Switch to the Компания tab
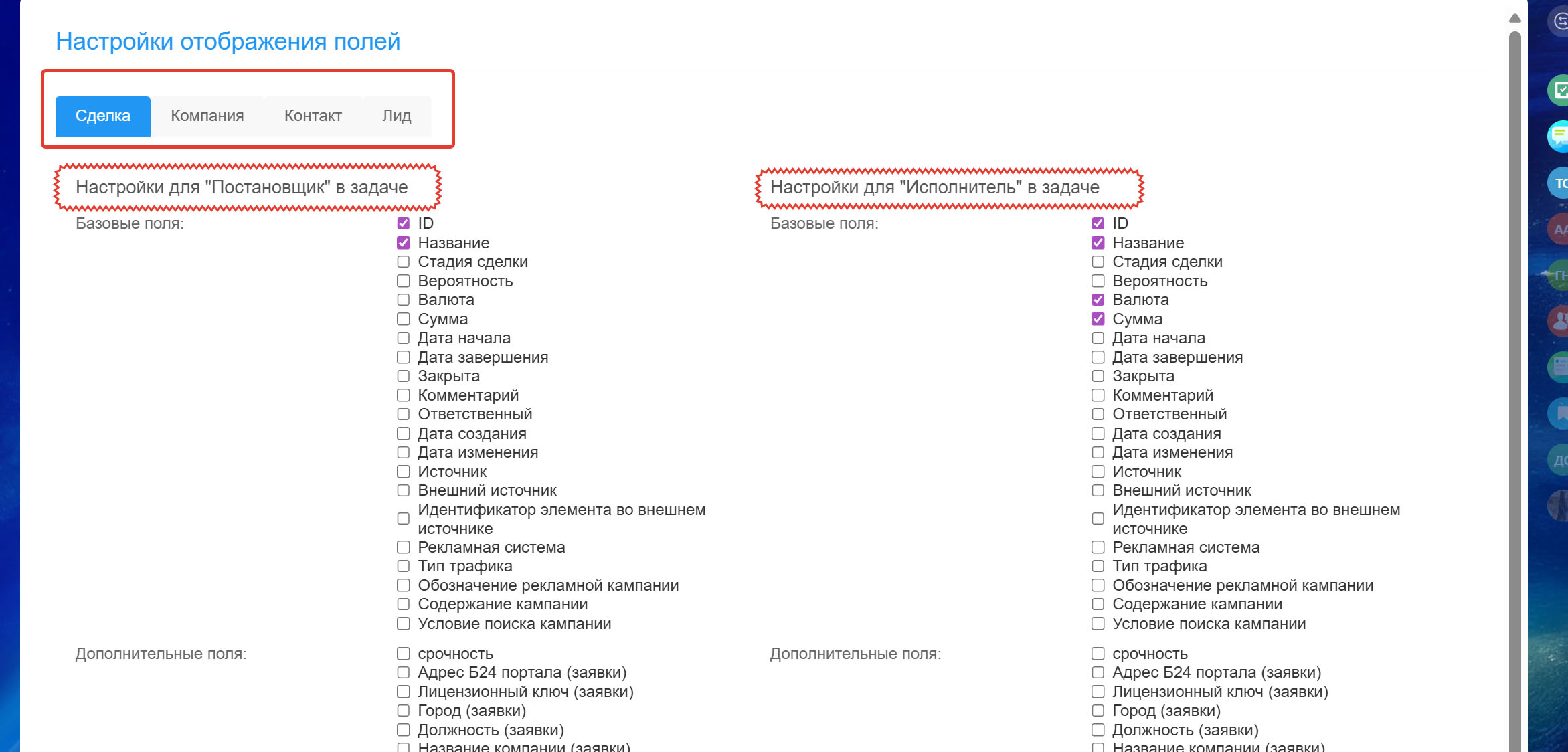Viewport: 1568px width, 752px height. point(207,116)
